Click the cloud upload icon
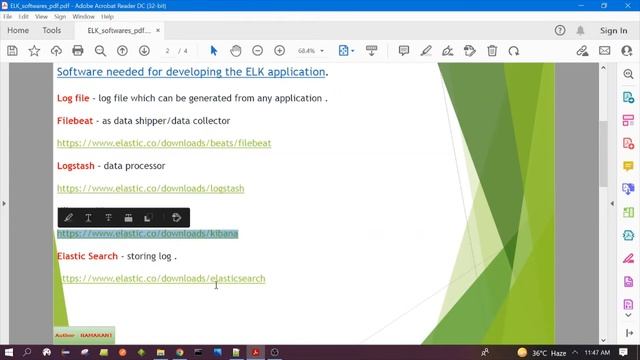Image resolution: width=640 pixels, height=360 pixels. [x=56, y=51]
